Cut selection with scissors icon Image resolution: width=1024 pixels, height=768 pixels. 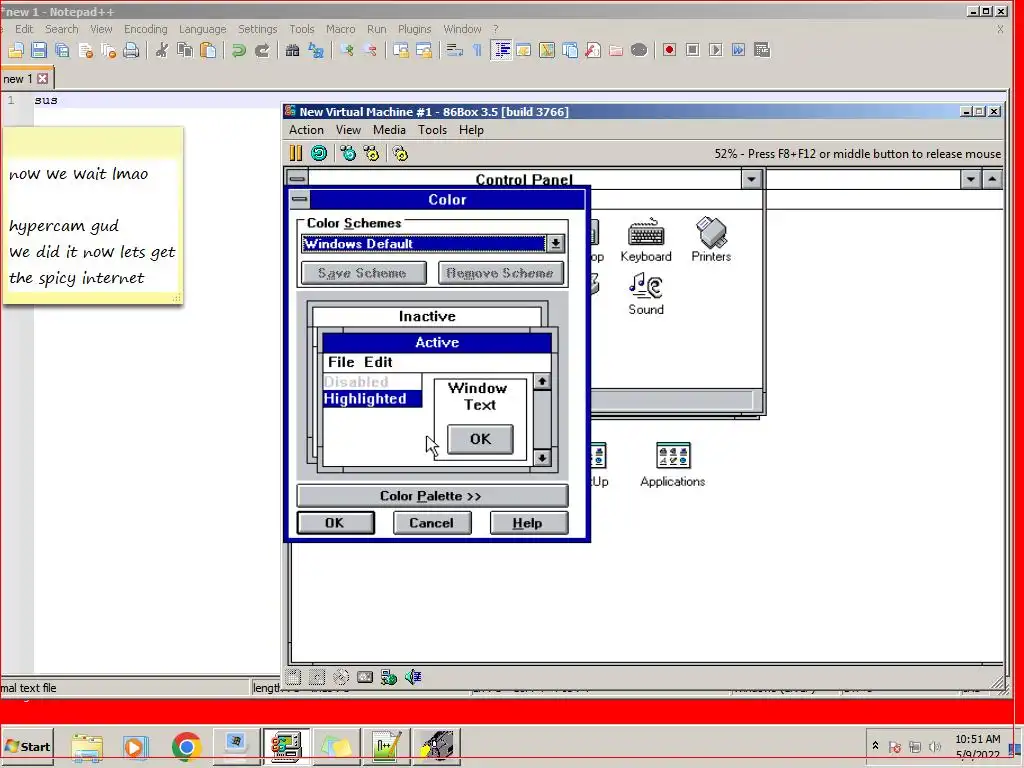coord(161,50)
